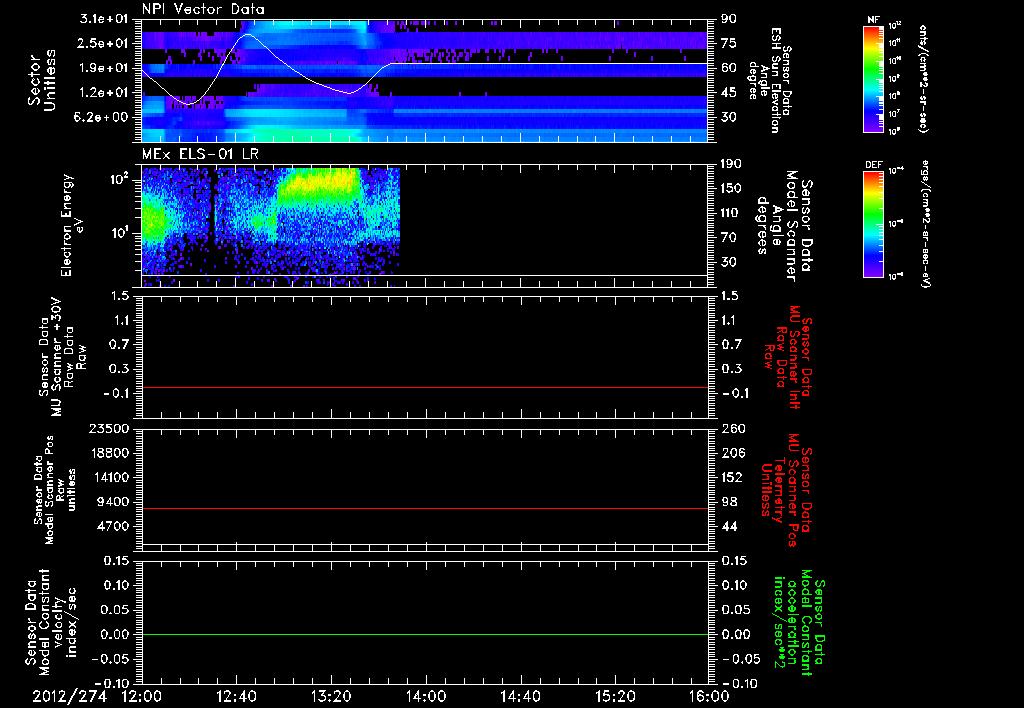
Task: Click the 23500 scanner position tick
Action: (108, 429)
